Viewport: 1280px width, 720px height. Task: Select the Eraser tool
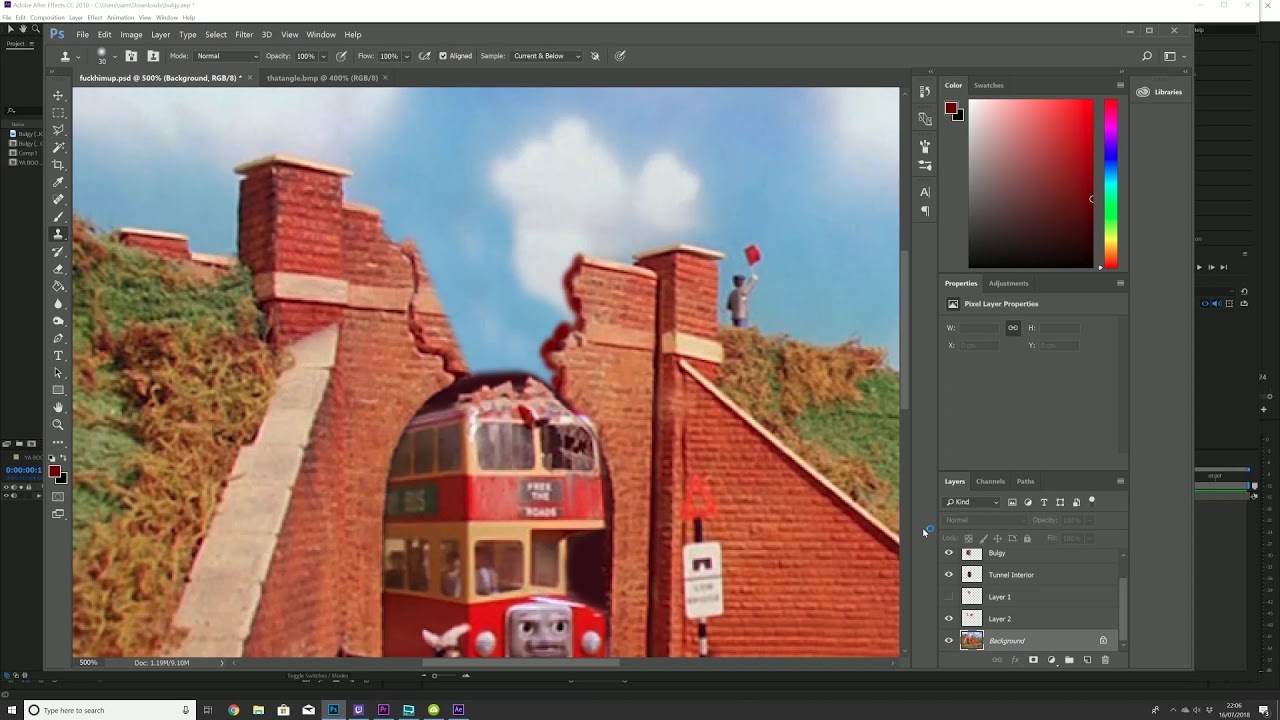click(58, 269)
